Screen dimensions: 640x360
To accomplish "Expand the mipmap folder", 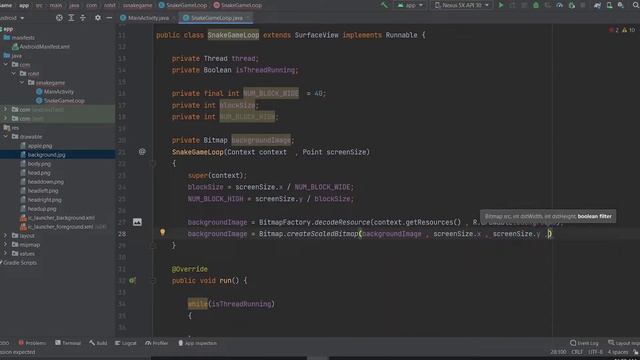I will (6, 244).
